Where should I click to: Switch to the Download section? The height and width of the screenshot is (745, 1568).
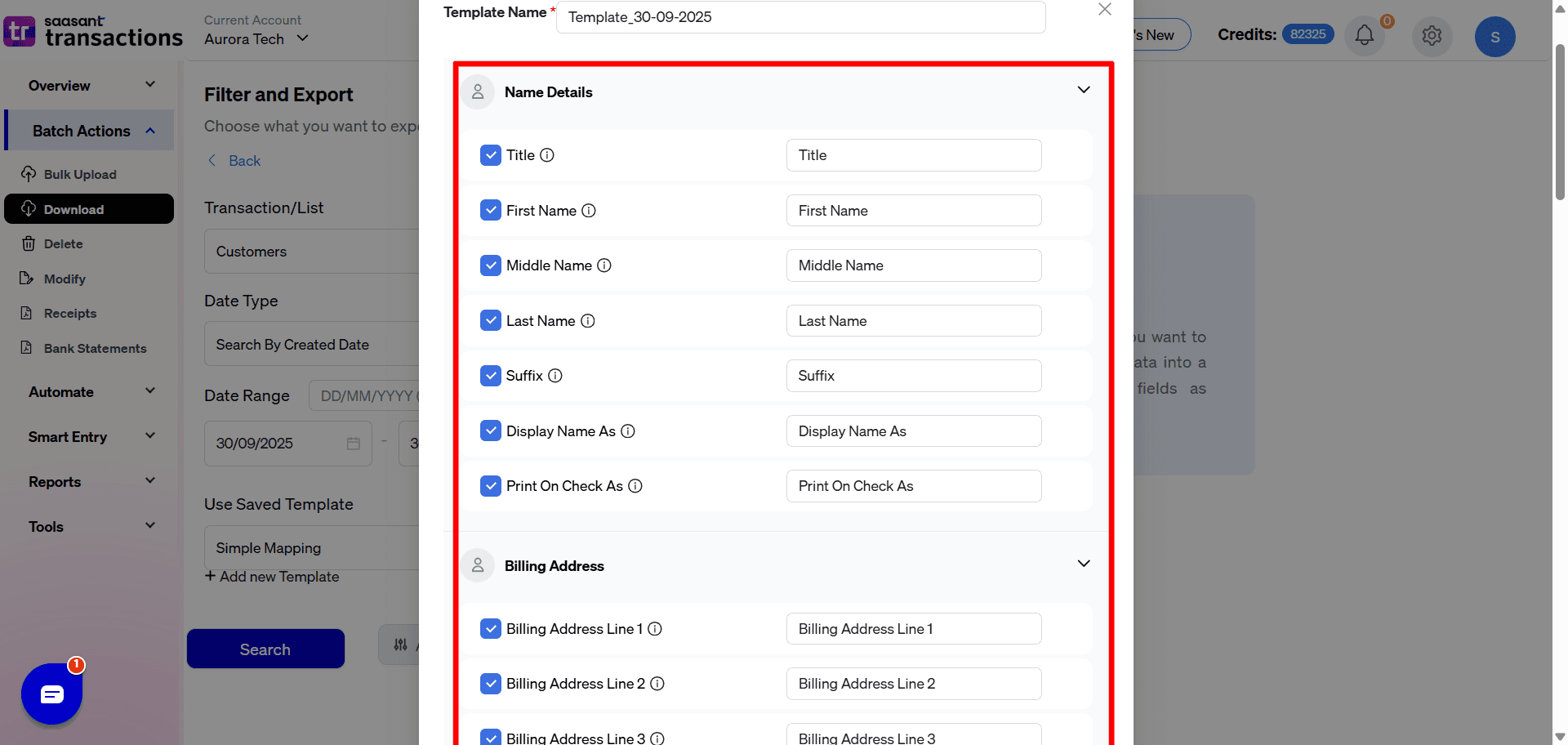pyautogui.click(x=74, y=209)
